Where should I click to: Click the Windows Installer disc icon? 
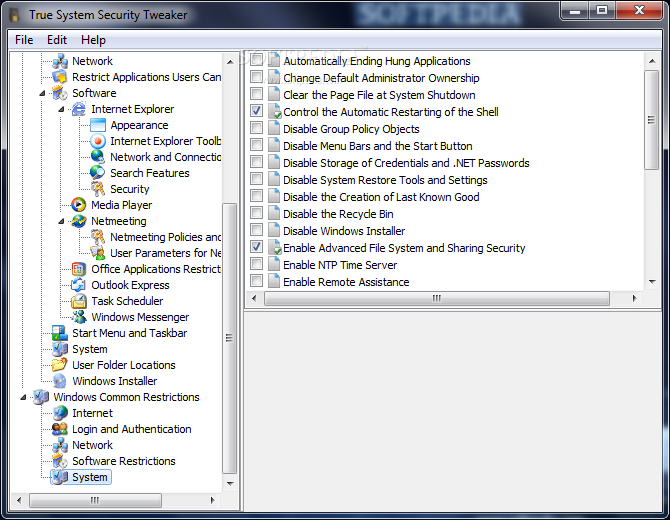(60, 381)
